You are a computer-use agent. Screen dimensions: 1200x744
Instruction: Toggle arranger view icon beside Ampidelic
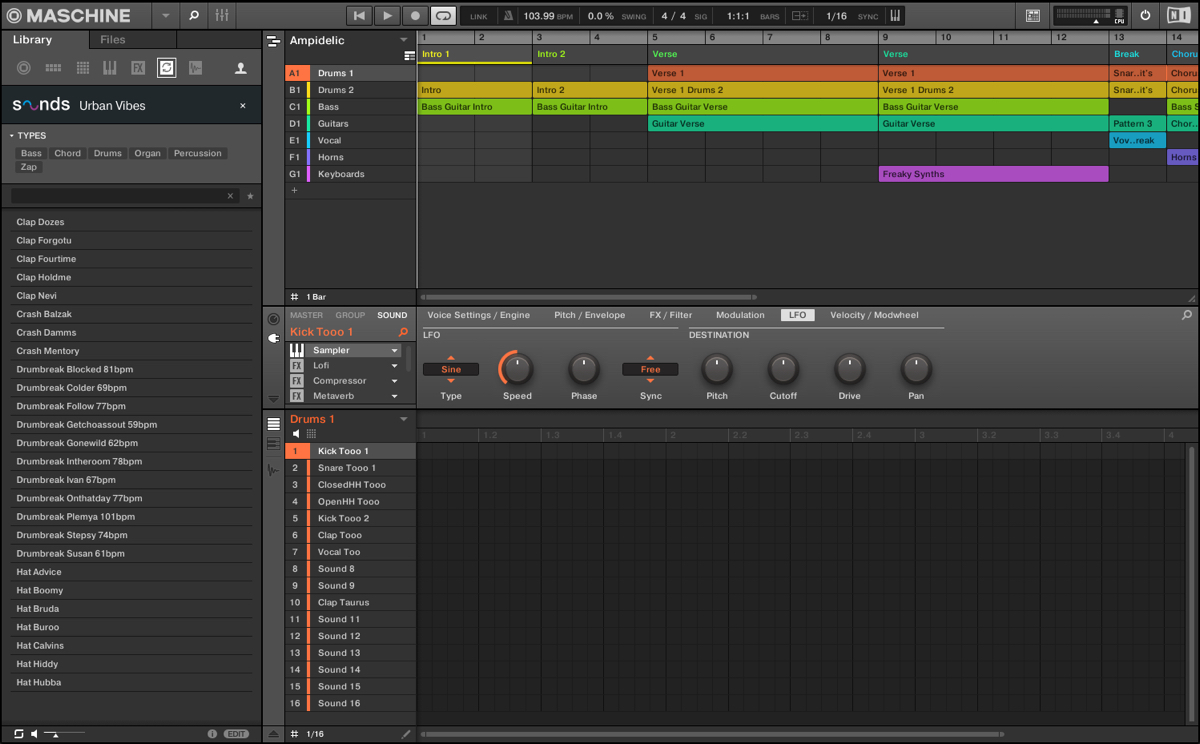(x=273, y=41)
